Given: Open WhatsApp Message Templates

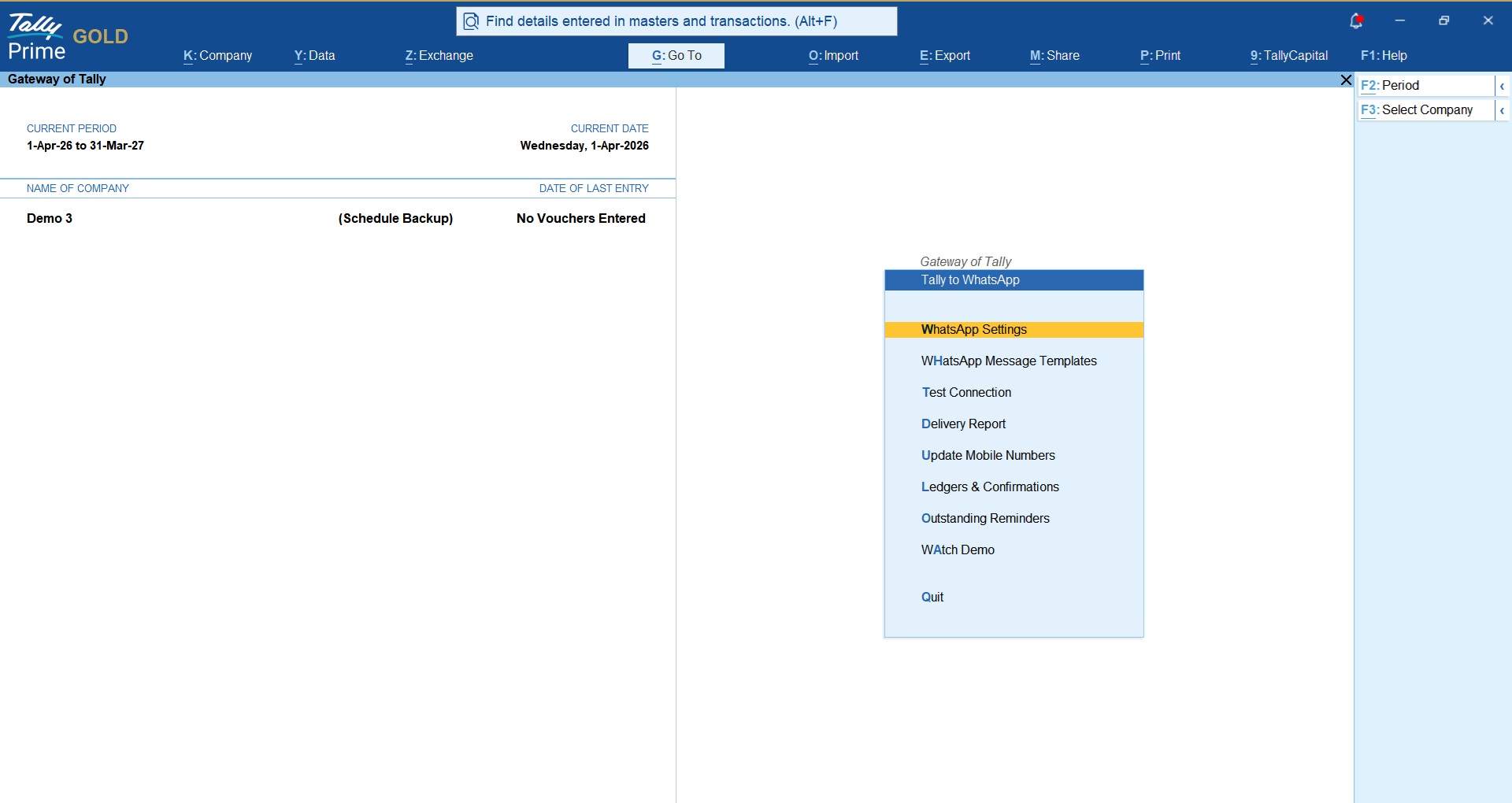Looking at the screenshot, I should pos(1009,361).
